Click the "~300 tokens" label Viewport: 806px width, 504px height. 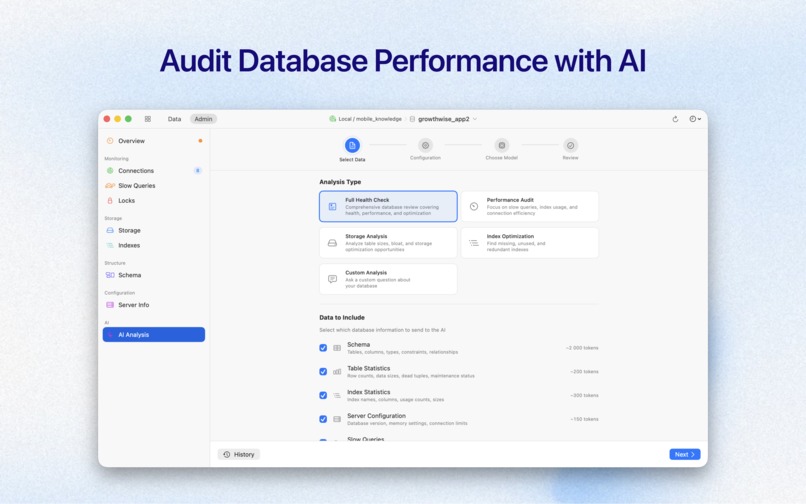tap(584, 395)
